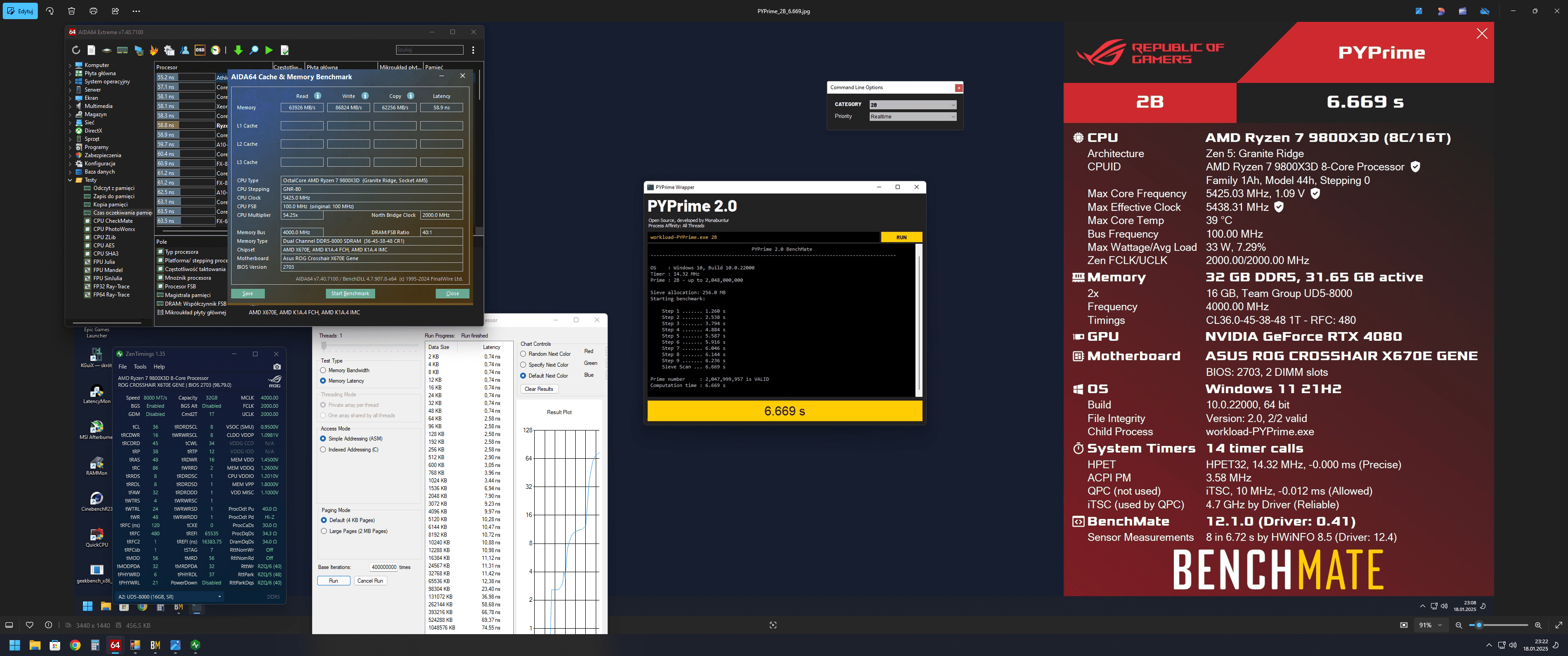This screenshot has width=1568, height=656.
Task: Open the Help menu in ZenTimings
Action: coord(159,367)
